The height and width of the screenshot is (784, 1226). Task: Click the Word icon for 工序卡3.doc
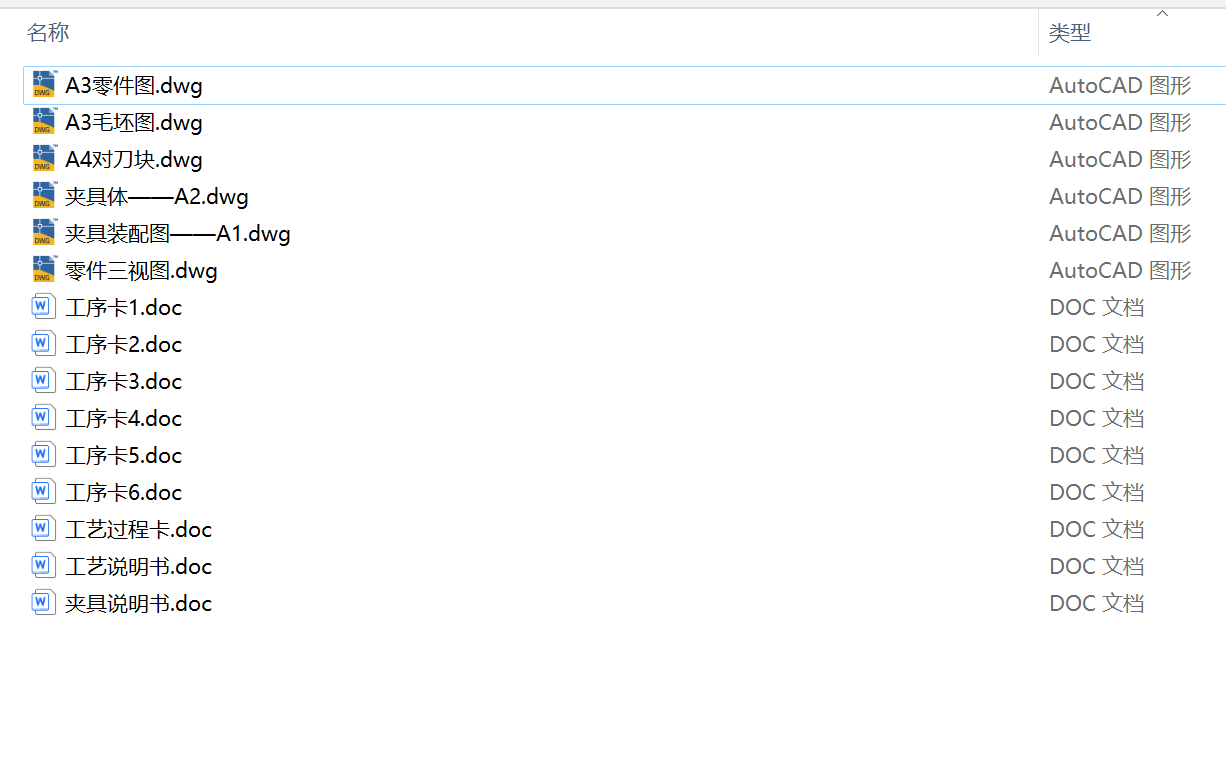tap(43, 381)
